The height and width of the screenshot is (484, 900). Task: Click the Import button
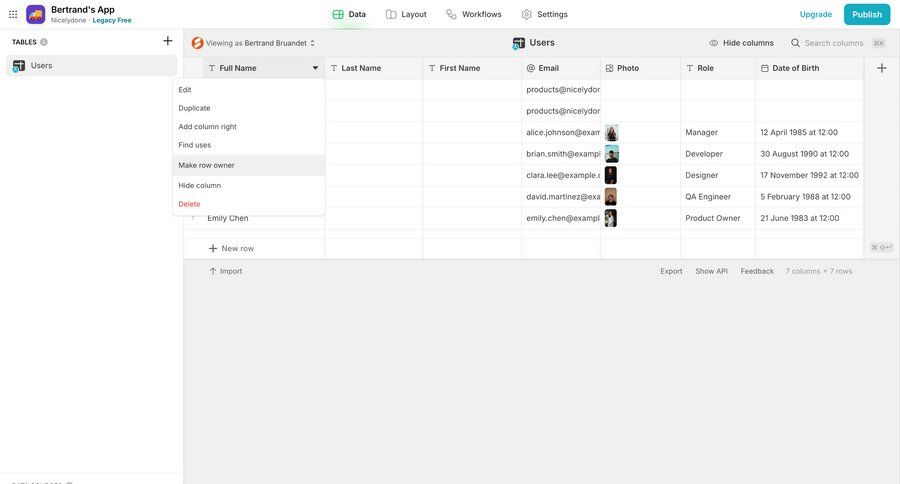tap(226, 271)
